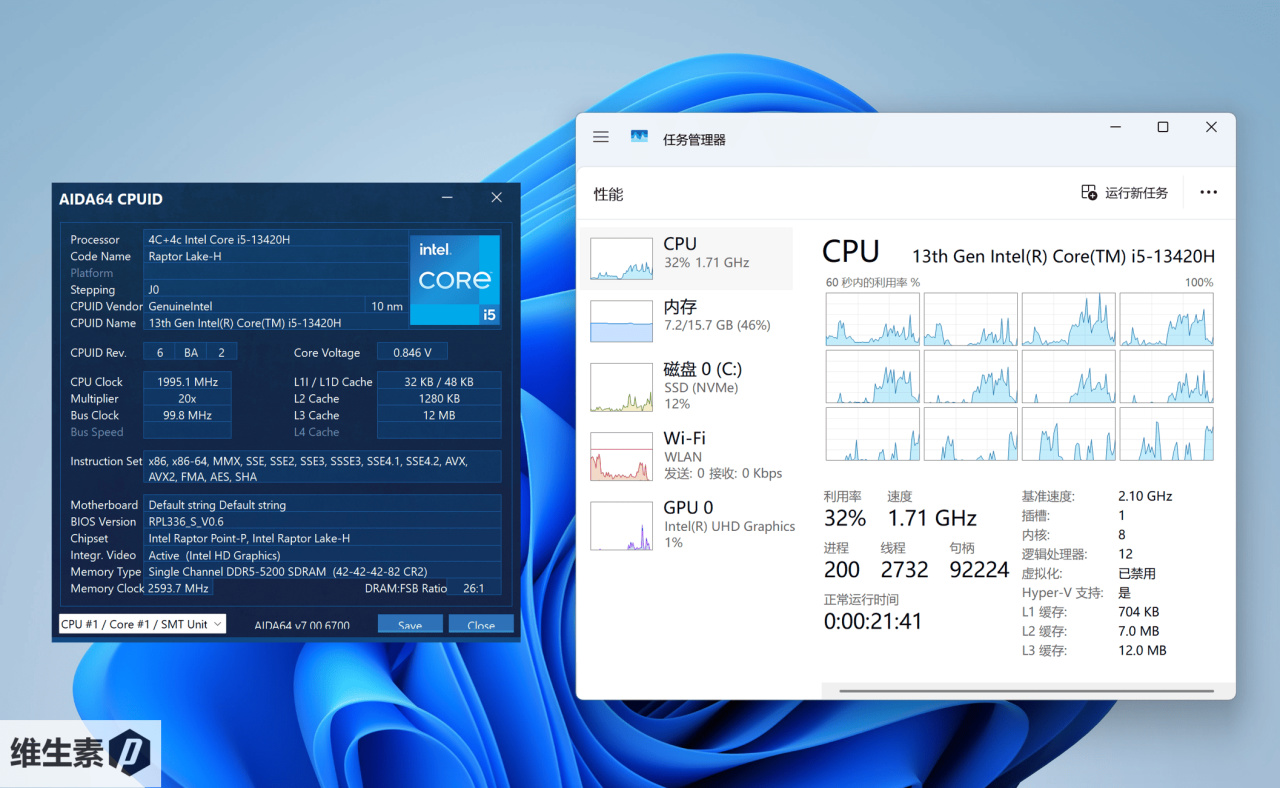
Task: Click the Chipset value 'Intel Raptor Point-P'
Action: (x=323, y=538)
